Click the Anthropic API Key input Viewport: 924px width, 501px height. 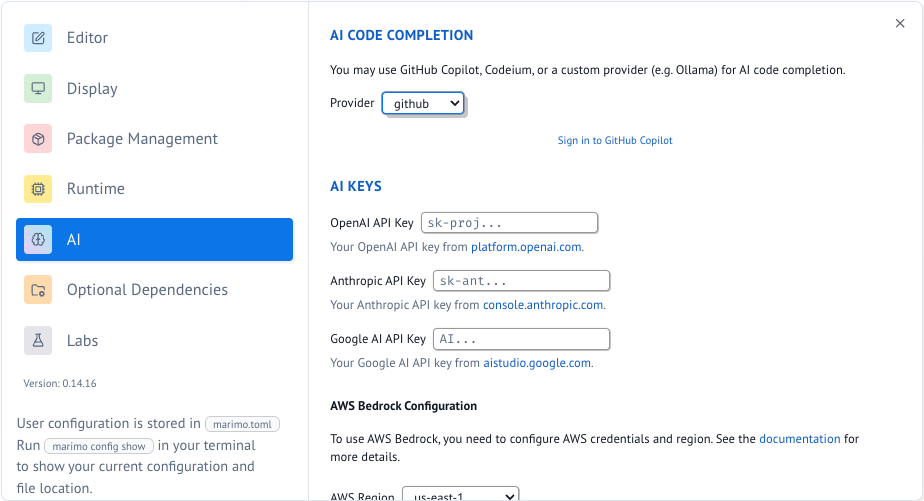pos(521,281)
